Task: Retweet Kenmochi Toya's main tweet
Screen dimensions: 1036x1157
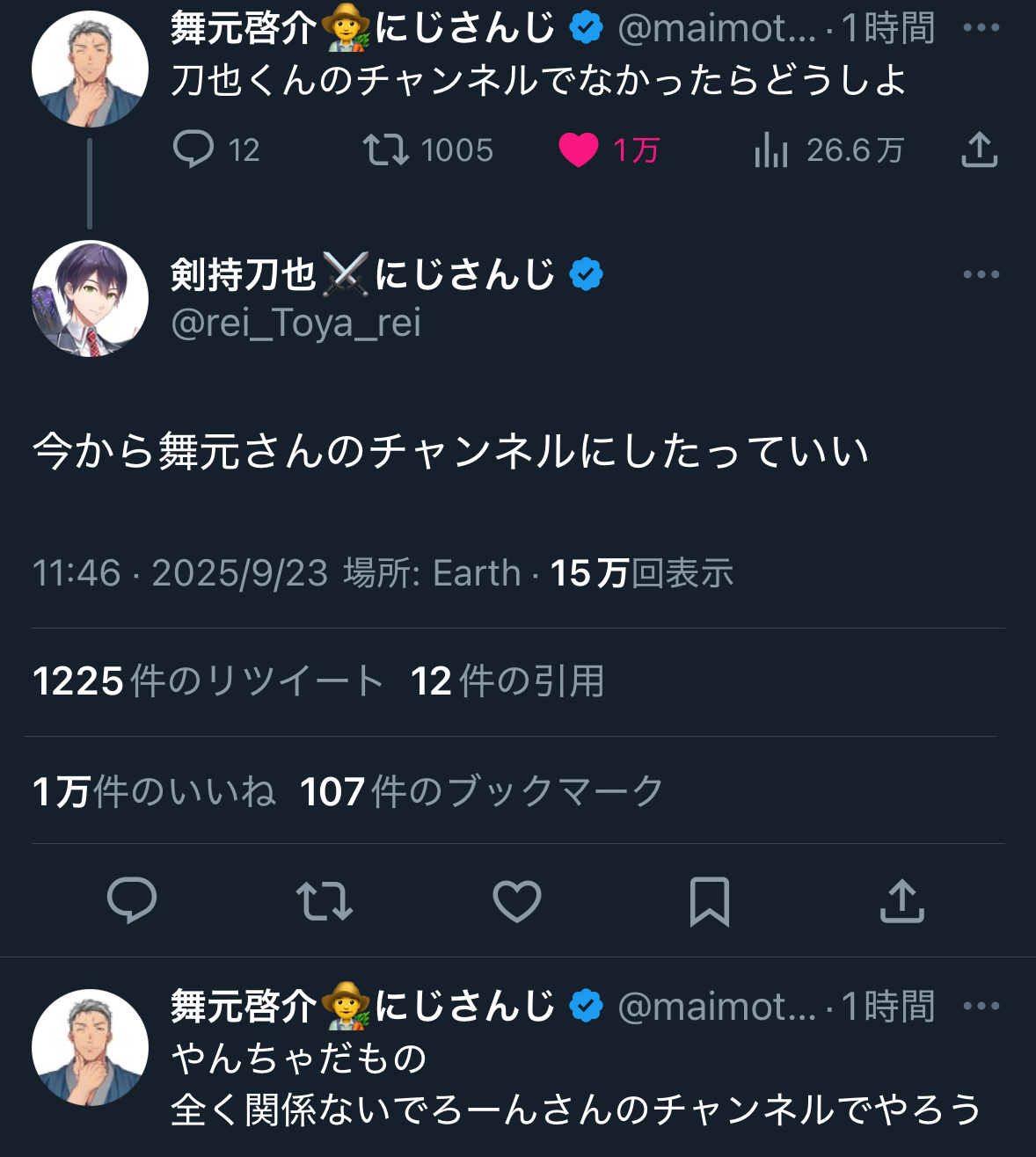Action: [x=325, y=901]
